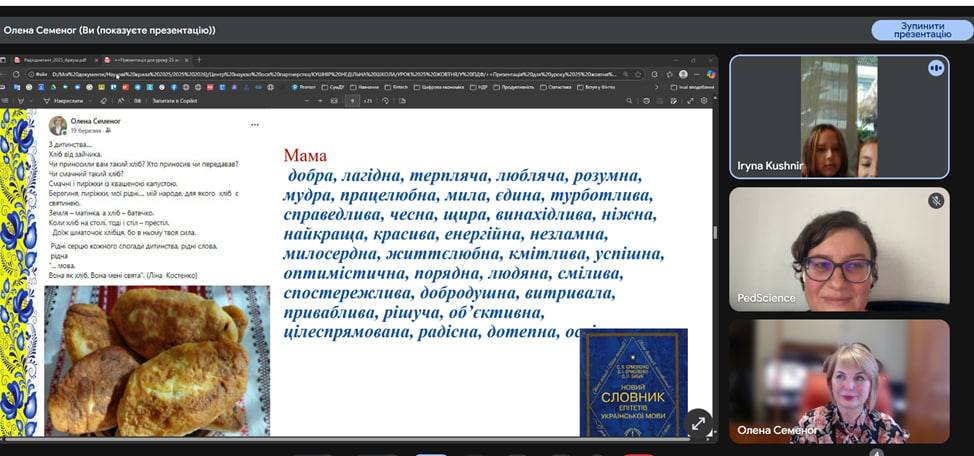Open a new browser tab with plus icon
This screenshot has height=456, width=974.
[x=198, y=60]
